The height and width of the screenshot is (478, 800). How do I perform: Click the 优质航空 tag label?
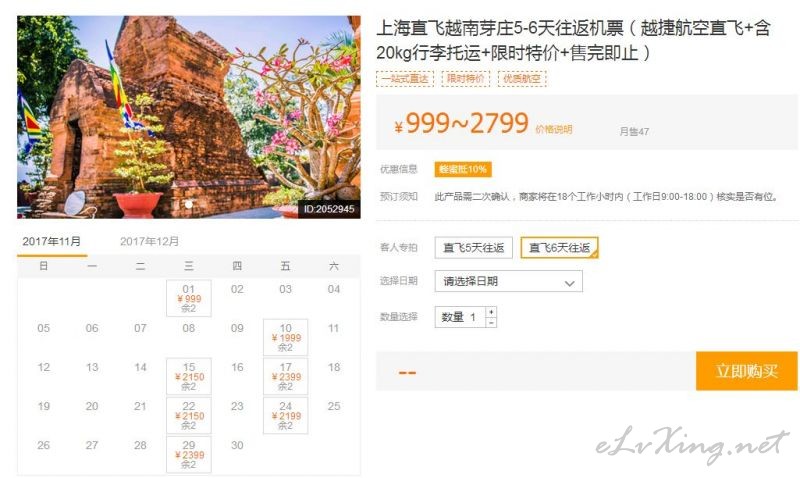coord(522,79)
